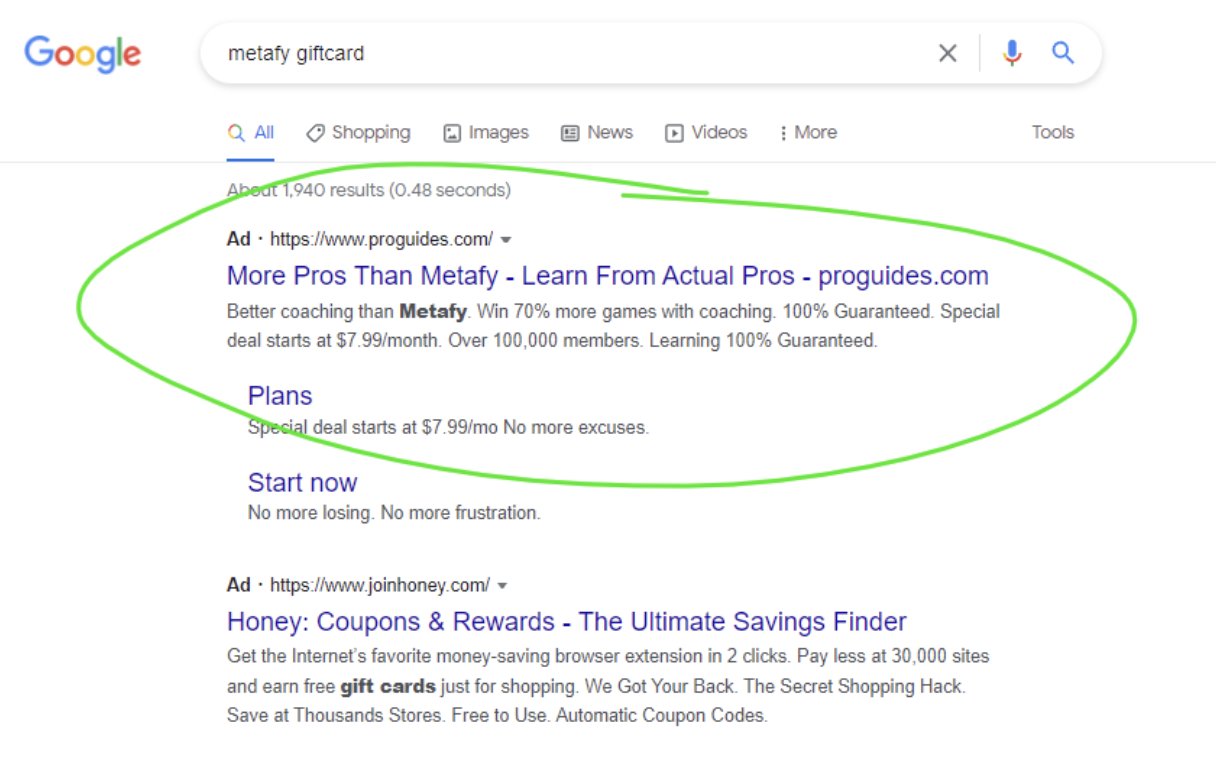Image resolution: width=1216 pixels, height=760 pixels.
Task: Click the blue magnifier search icon
Action: (1063, 53)
